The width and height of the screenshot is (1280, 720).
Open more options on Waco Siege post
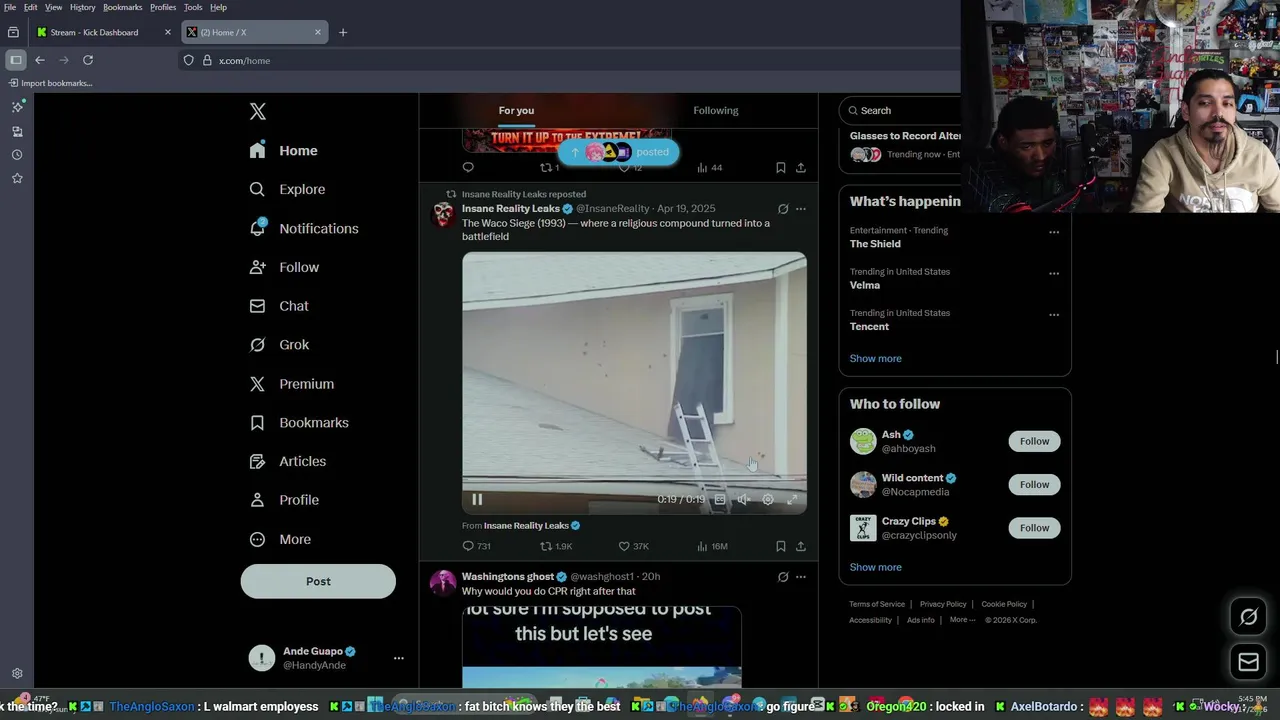800,209
